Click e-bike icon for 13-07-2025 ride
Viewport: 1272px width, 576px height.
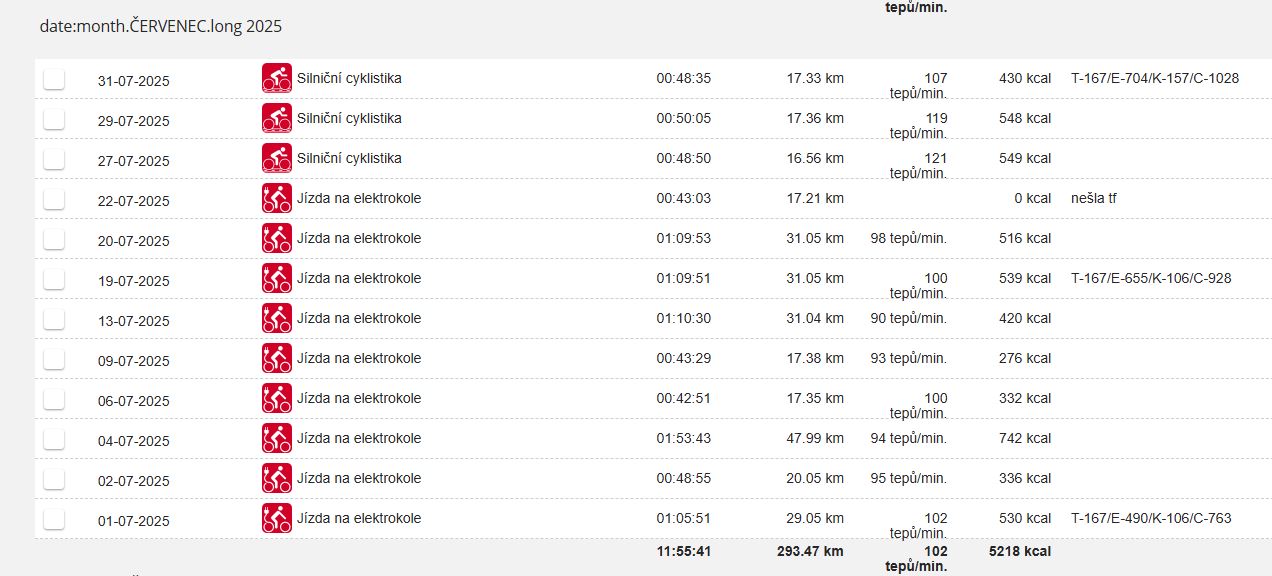[x=277, y=318]
